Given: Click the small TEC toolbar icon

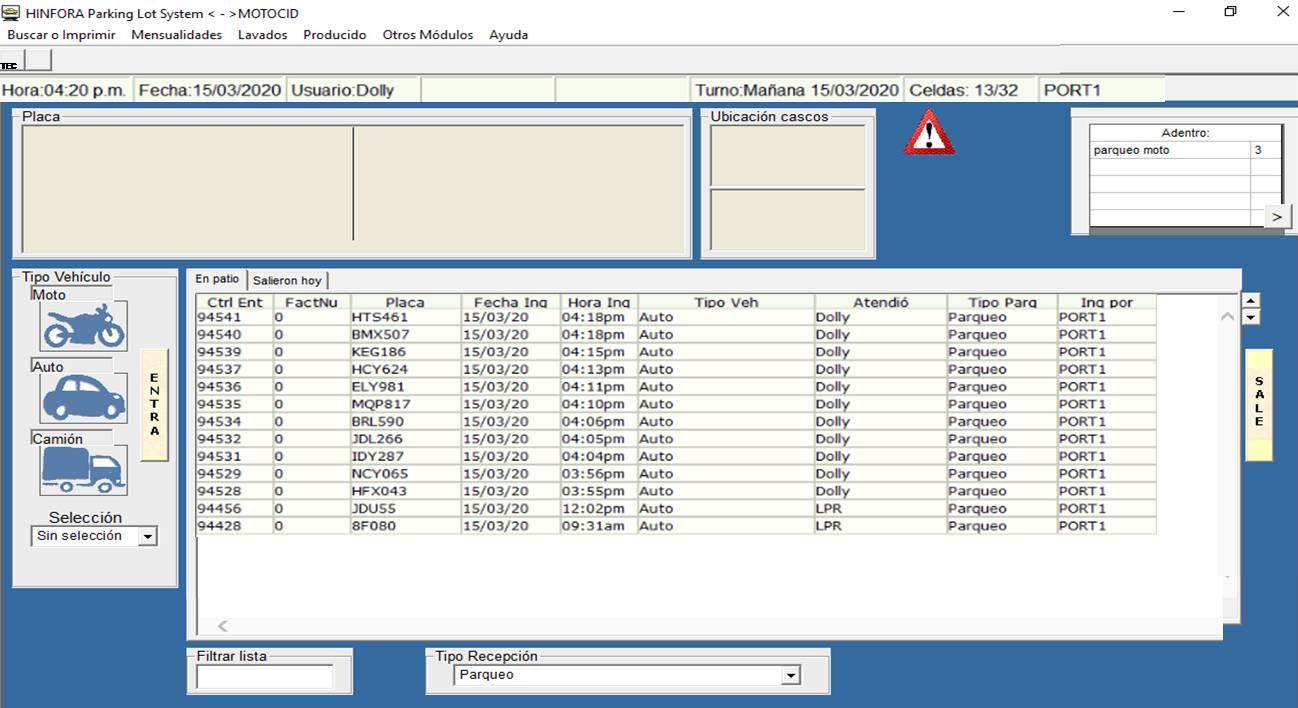Looking at the screenshot, I should coord(10,62).
